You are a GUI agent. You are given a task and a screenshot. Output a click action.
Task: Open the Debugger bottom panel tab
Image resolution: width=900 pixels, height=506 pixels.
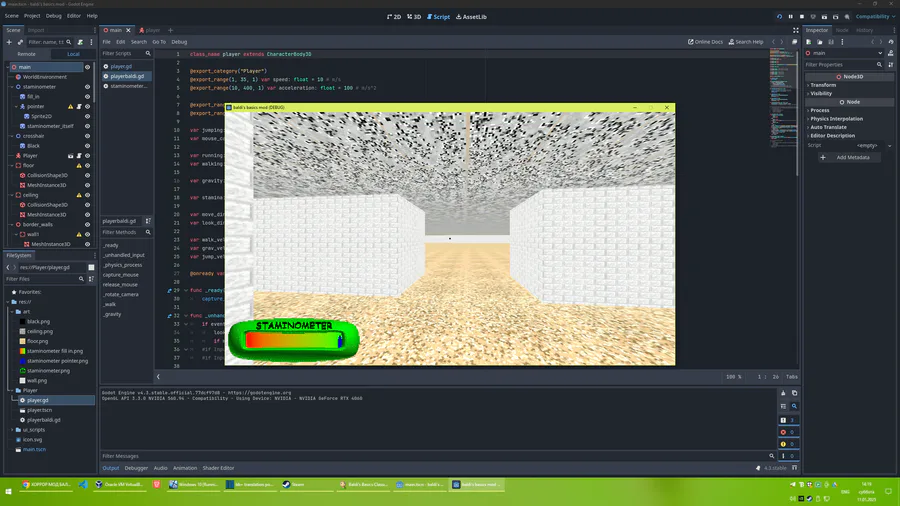136,468
